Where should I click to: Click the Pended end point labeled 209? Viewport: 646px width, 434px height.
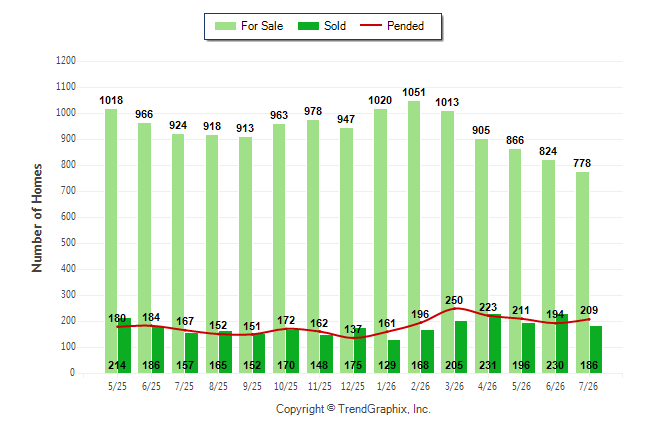[589, 319]
